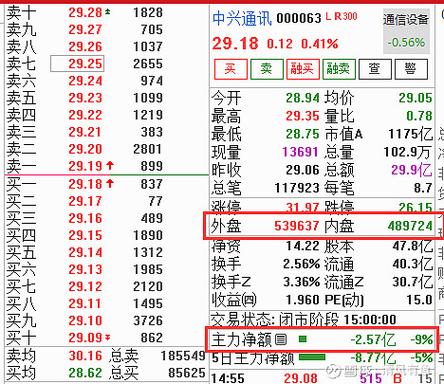Open the 融卖 margin sell button
This screenshot has width=444, height=384.
[339, 69]
